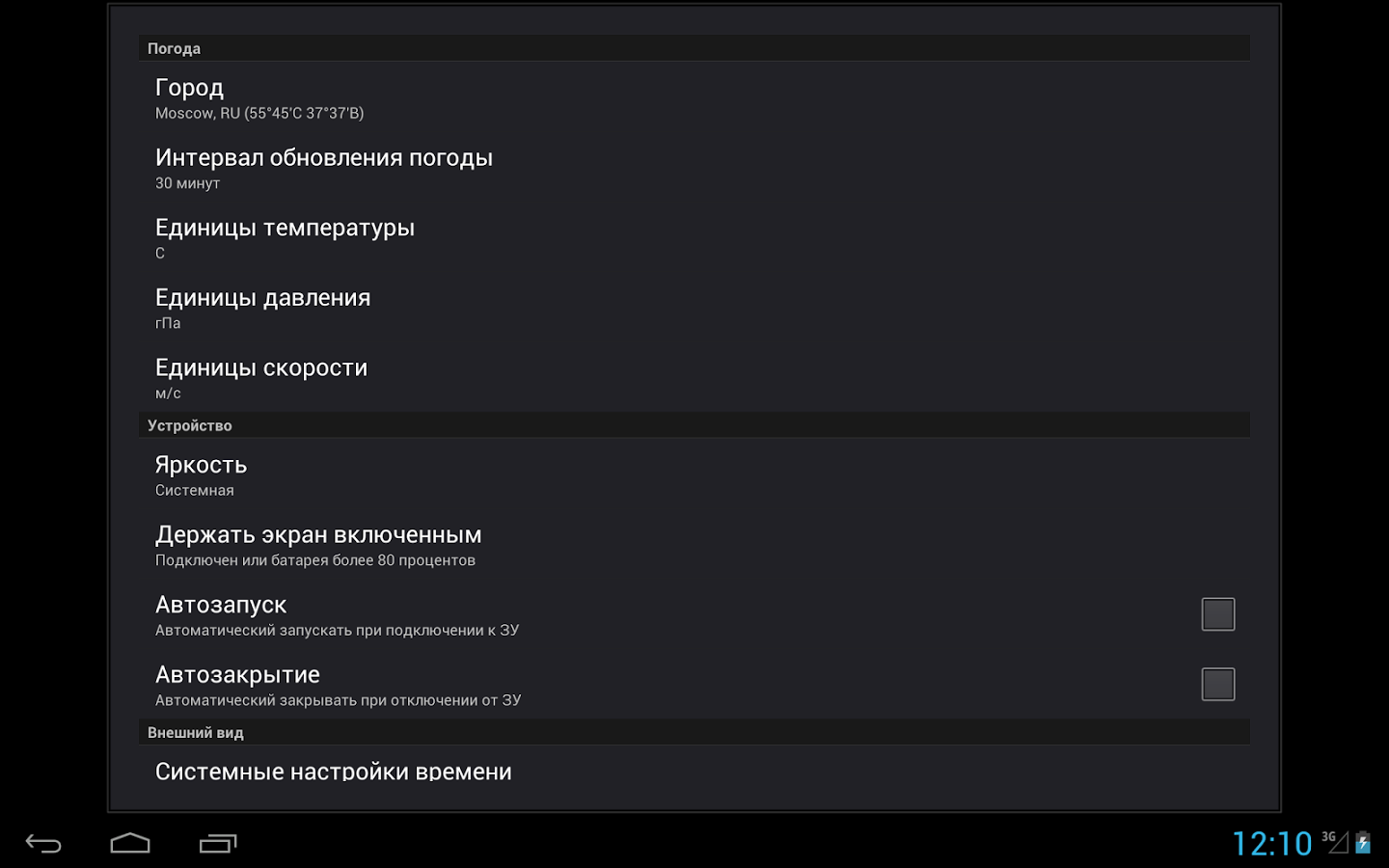Screen dimensions: 1389x868
Task: Toggle the Автозапуск setting row
Action: click(694, 615)
